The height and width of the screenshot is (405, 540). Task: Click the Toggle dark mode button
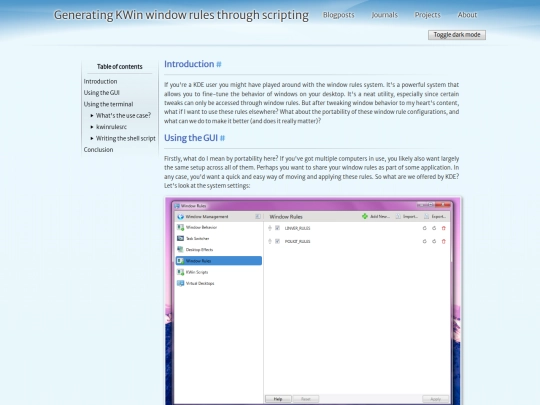(457, 35)
